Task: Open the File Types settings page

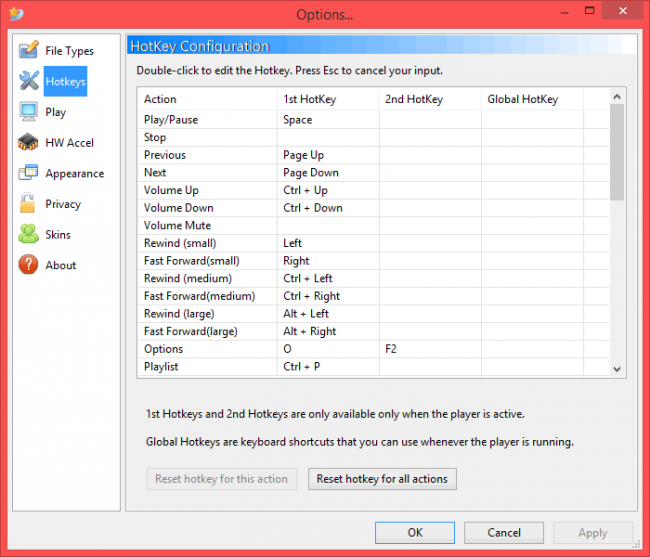Action: click(x=69, y=51)
